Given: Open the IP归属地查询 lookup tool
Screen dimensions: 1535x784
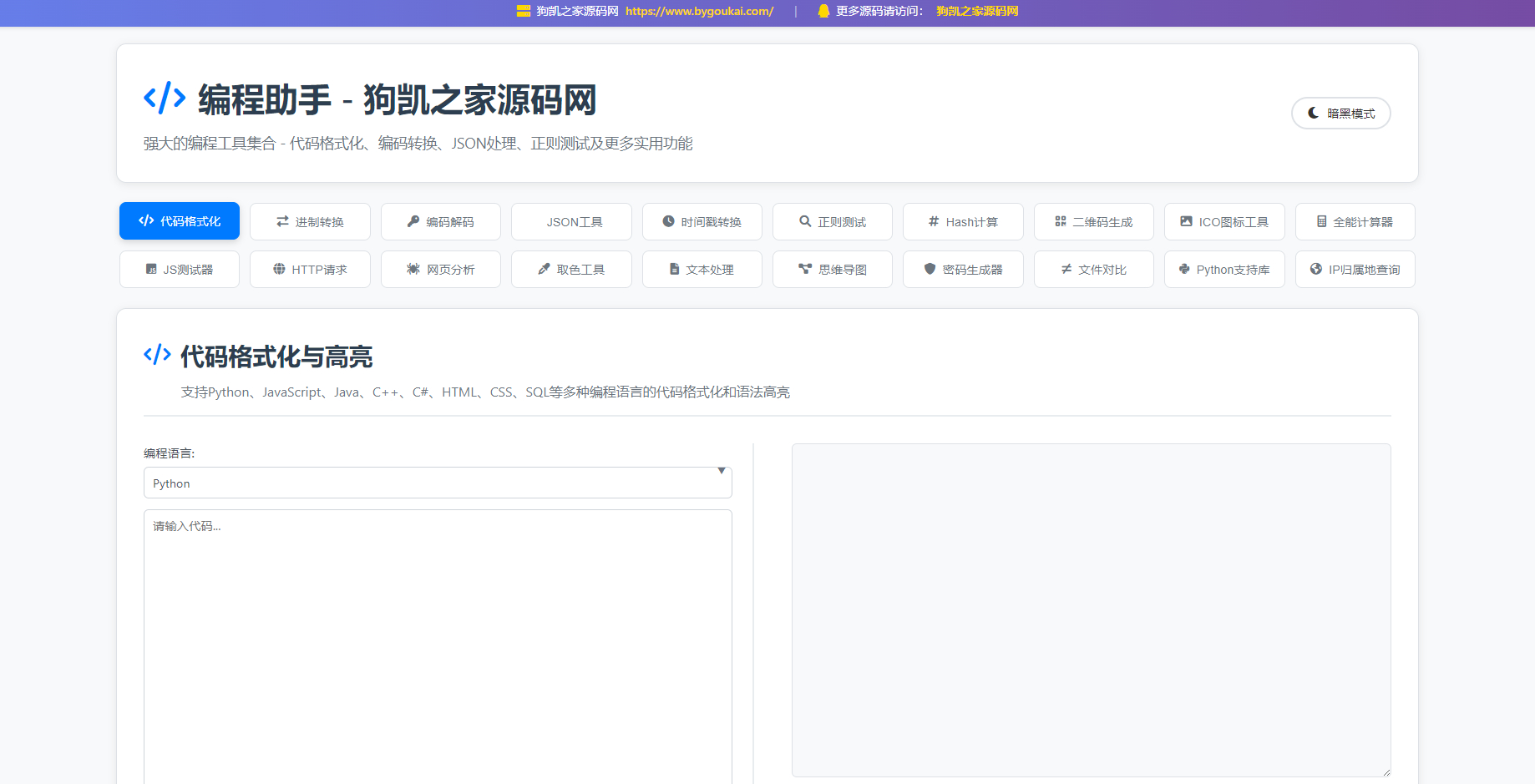Looking at the screenshot, I should point(1355,269).
